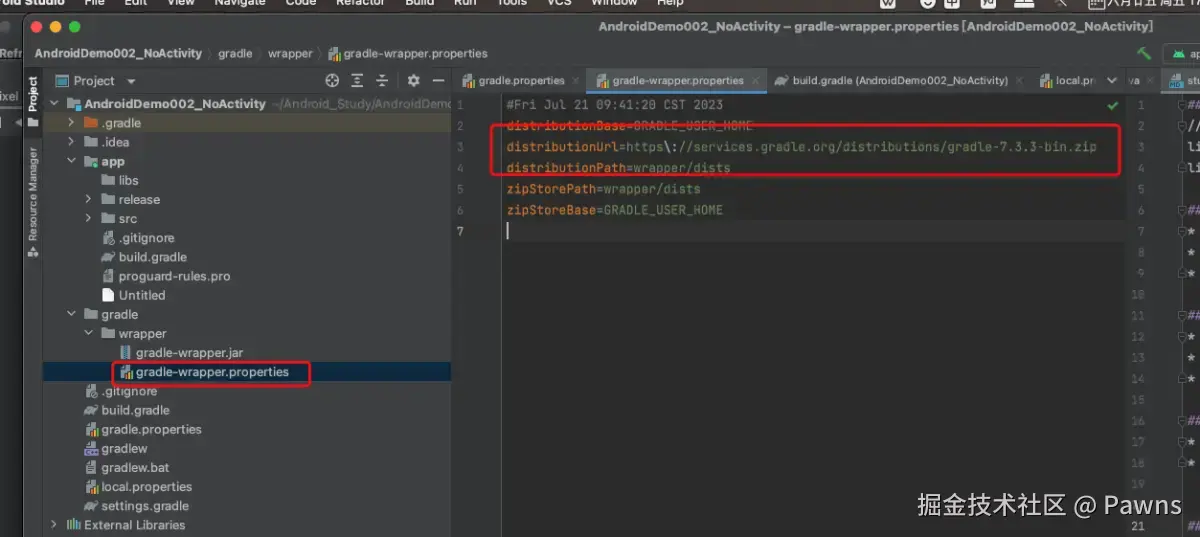Click the #Fri Jul 21 comment line
1200x537 pixels.
[614, 105]
